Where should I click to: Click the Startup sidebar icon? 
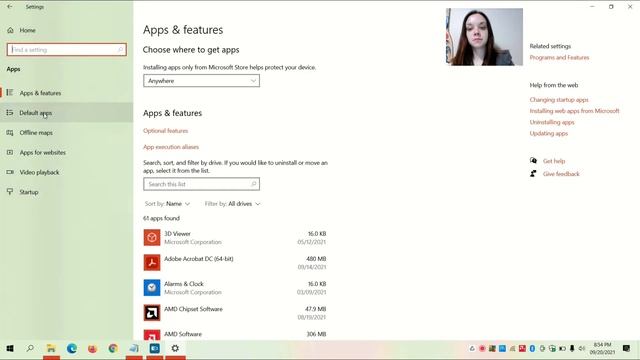coord(10,191)
